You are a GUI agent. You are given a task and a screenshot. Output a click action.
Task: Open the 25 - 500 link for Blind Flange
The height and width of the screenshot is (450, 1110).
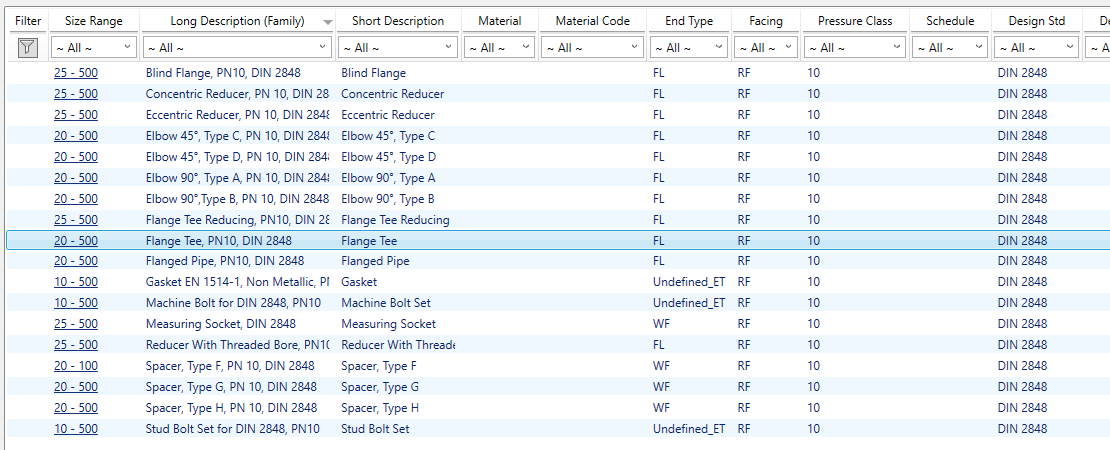76,73
